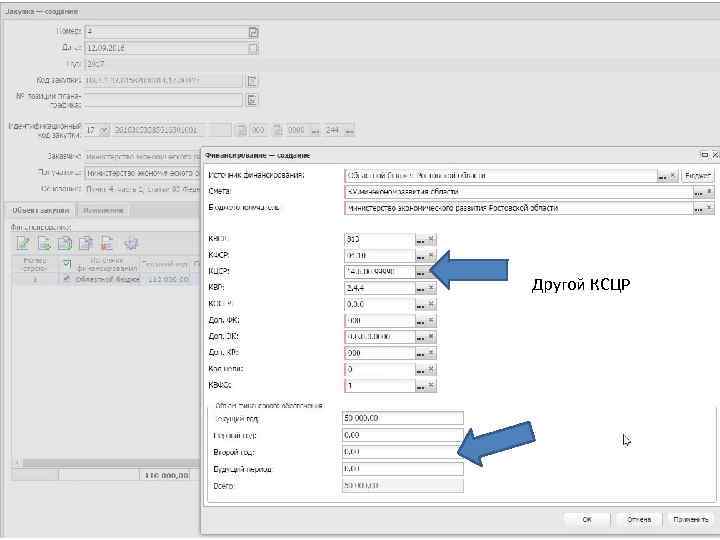
Task: Open the lookup button for КВСР
Action: tap(420, 239)
